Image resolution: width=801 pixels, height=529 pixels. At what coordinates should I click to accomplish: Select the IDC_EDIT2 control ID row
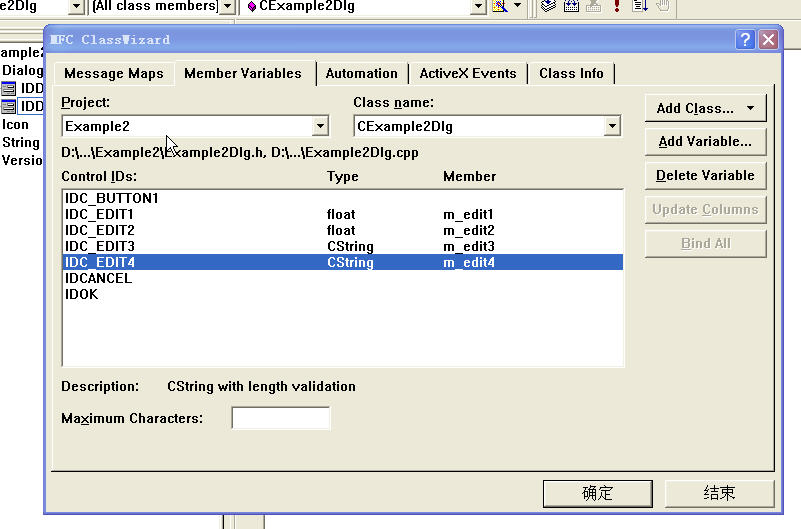tap(342, 230)
